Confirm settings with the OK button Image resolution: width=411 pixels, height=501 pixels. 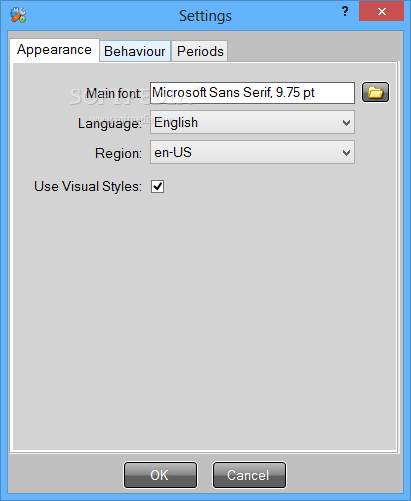tap(160, 475)
